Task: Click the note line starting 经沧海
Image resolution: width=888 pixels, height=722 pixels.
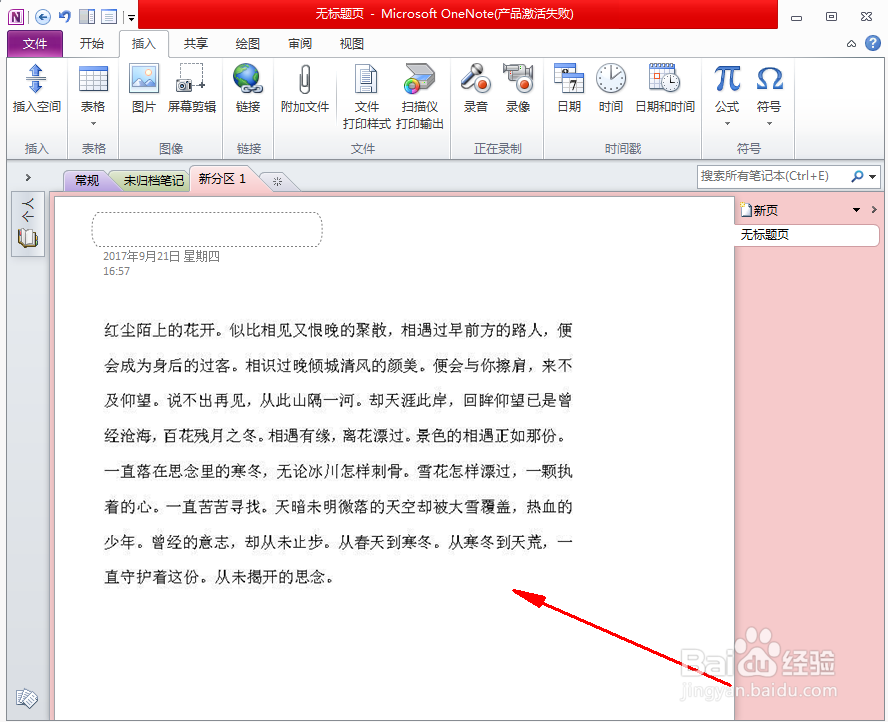Action: tap(335, 435)
